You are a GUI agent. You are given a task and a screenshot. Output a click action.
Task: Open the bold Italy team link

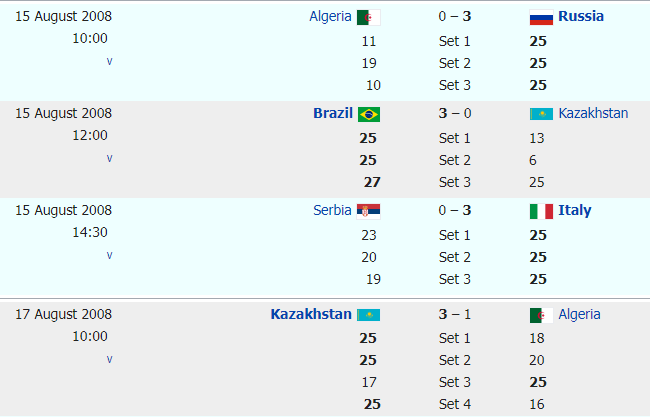point(575,210)
